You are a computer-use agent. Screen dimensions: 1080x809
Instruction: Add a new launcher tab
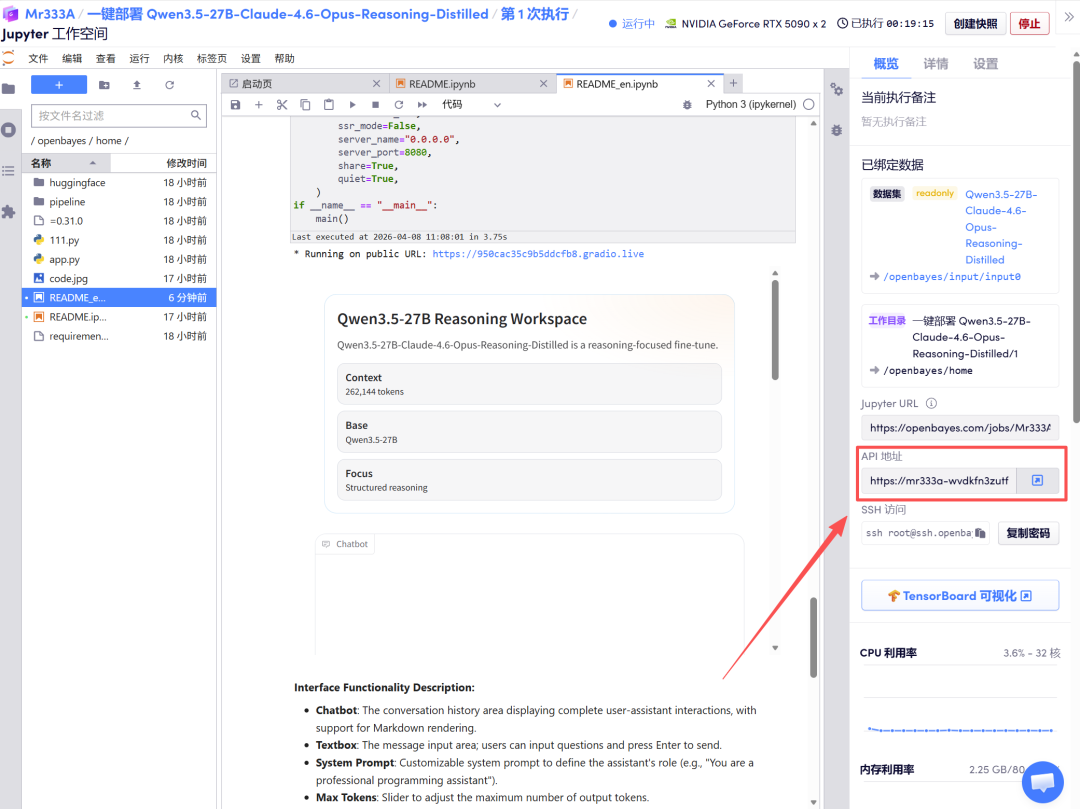tap(734, 83)
